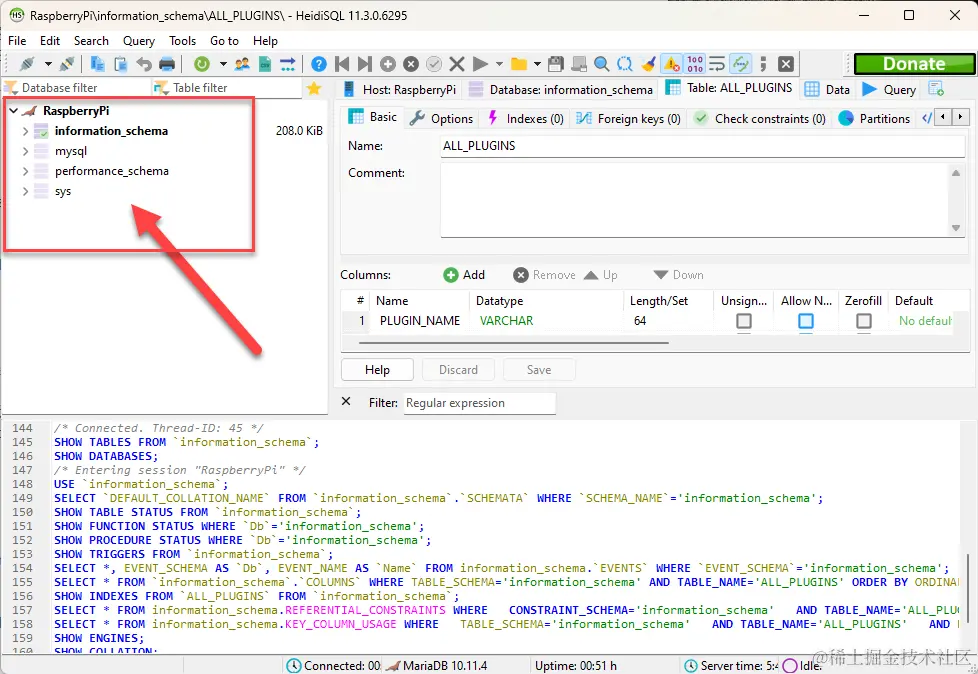Click the open SQL file folder icon

pyautogui.click(x=519, y=64)
